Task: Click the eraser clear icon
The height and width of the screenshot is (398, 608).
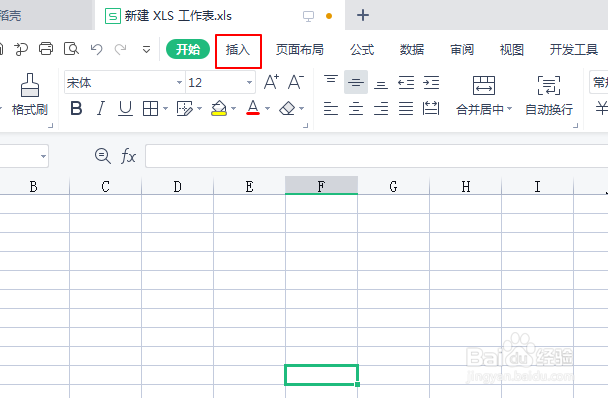Action: tap(287, 109)
